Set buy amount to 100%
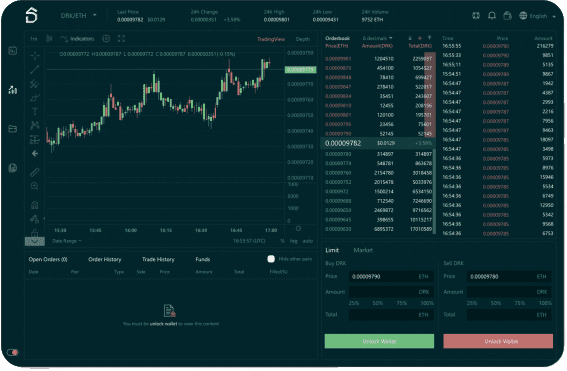 [x=427, y=303]
